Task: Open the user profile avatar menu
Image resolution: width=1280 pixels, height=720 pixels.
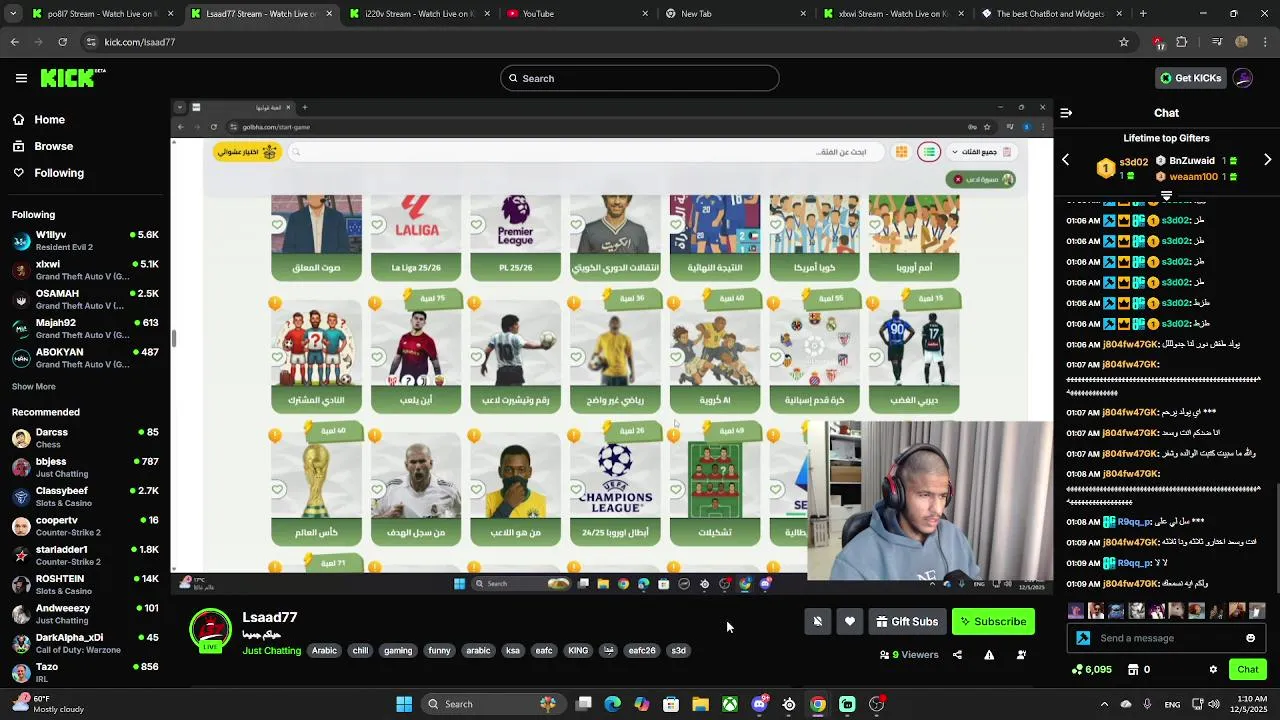Action: coord(1243,78)
